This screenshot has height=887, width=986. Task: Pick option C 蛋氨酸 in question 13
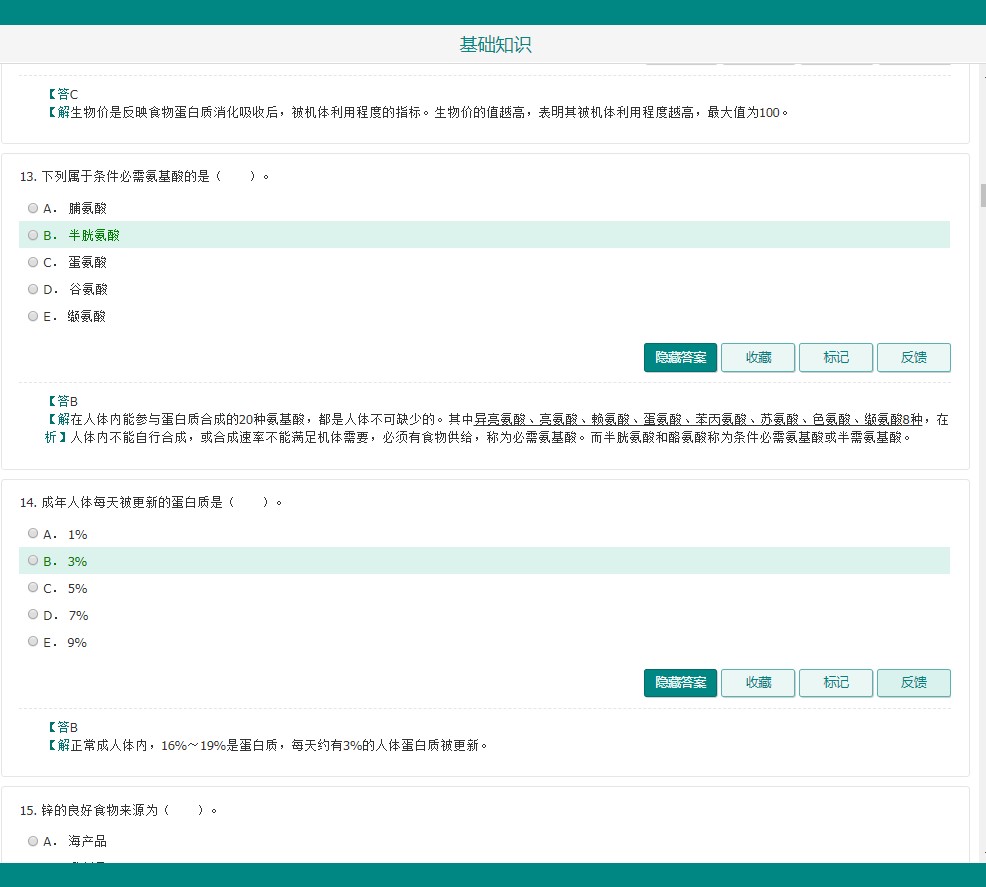tap(33, 262)
